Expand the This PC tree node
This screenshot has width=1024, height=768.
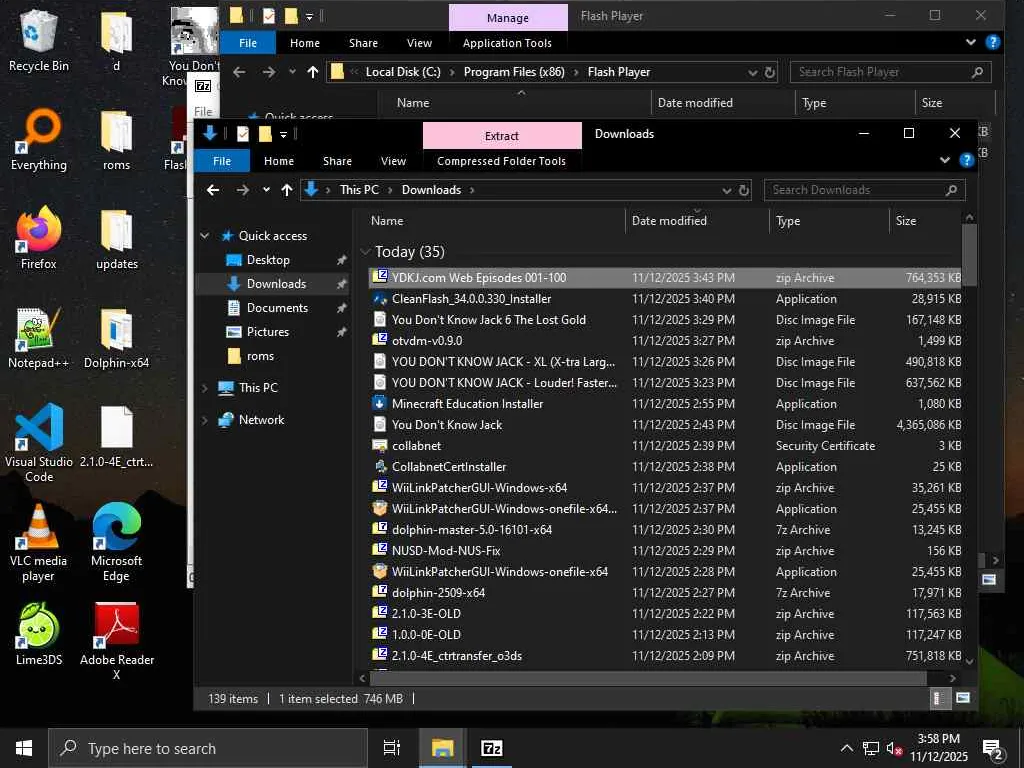click(x=205, y=388)
